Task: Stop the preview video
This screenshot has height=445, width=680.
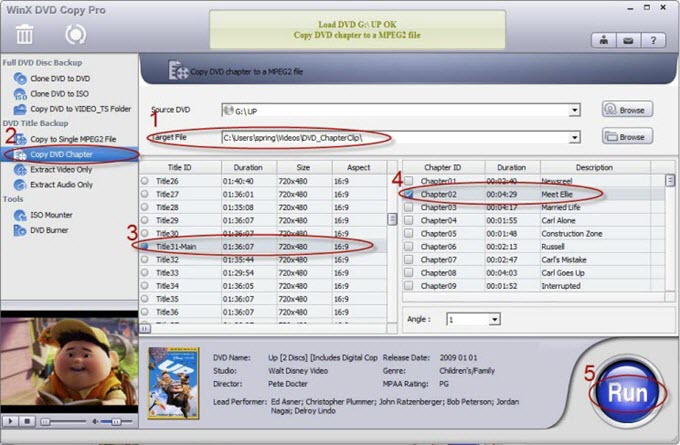Action: [x=27, y=421]
